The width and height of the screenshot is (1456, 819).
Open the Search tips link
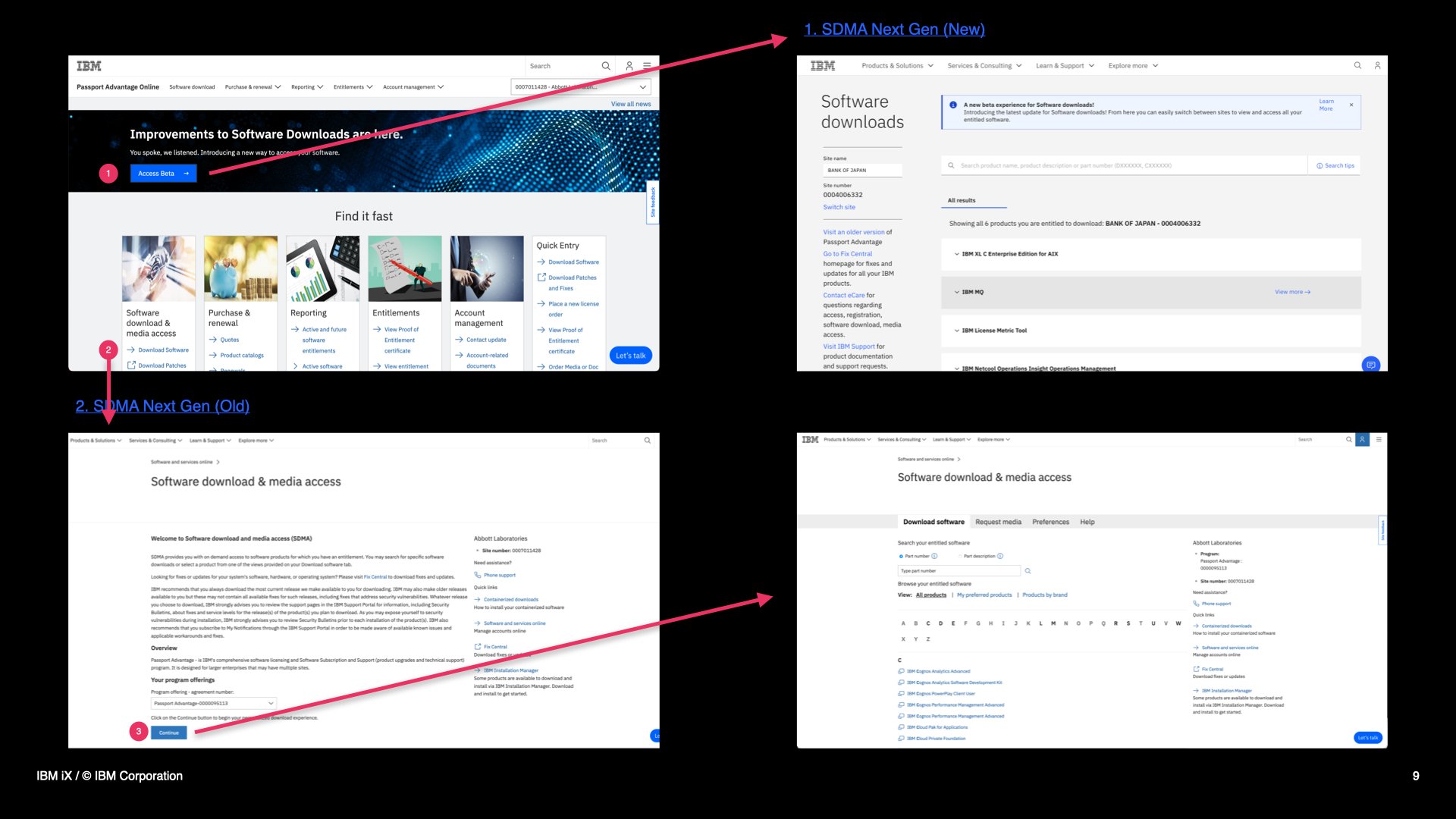(x=1335, y=165)
